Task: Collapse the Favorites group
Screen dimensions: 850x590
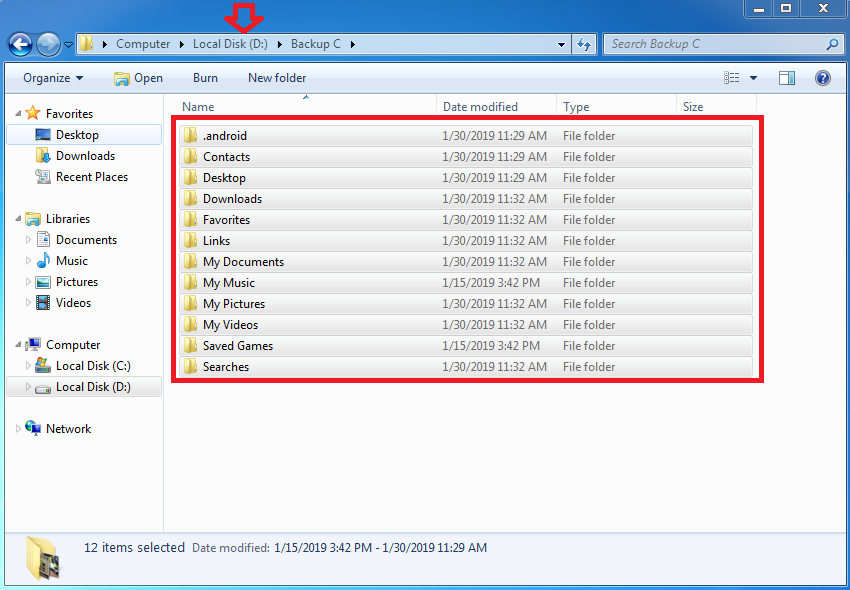Action: click(18, 113)
